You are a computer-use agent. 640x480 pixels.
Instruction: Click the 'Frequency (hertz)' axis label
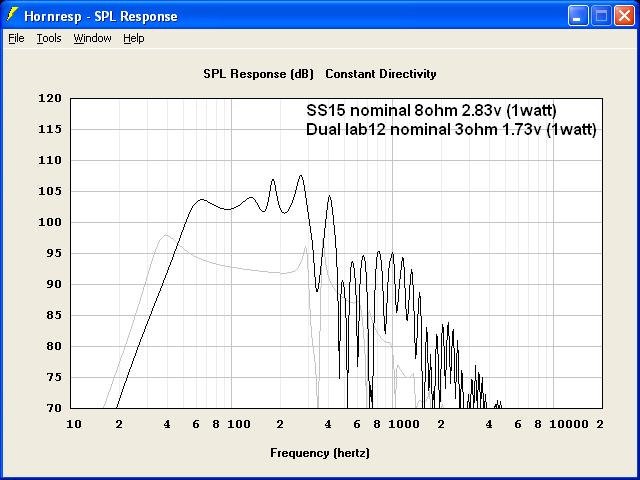320,453
